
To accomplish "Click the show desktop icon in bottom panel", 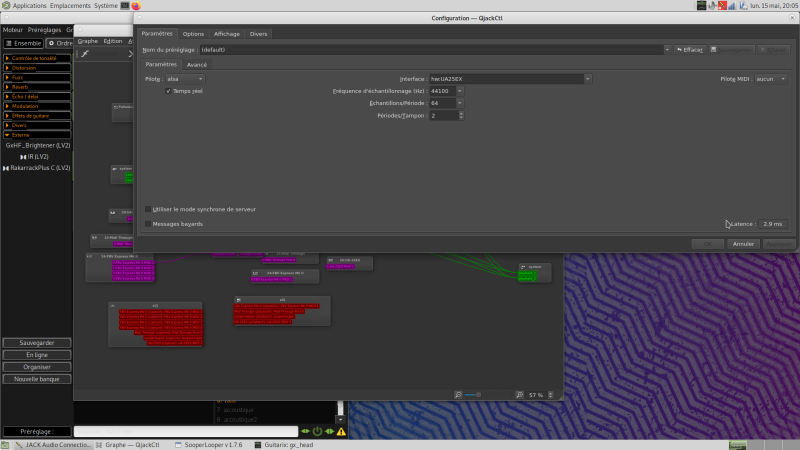I will coord(5,445).
